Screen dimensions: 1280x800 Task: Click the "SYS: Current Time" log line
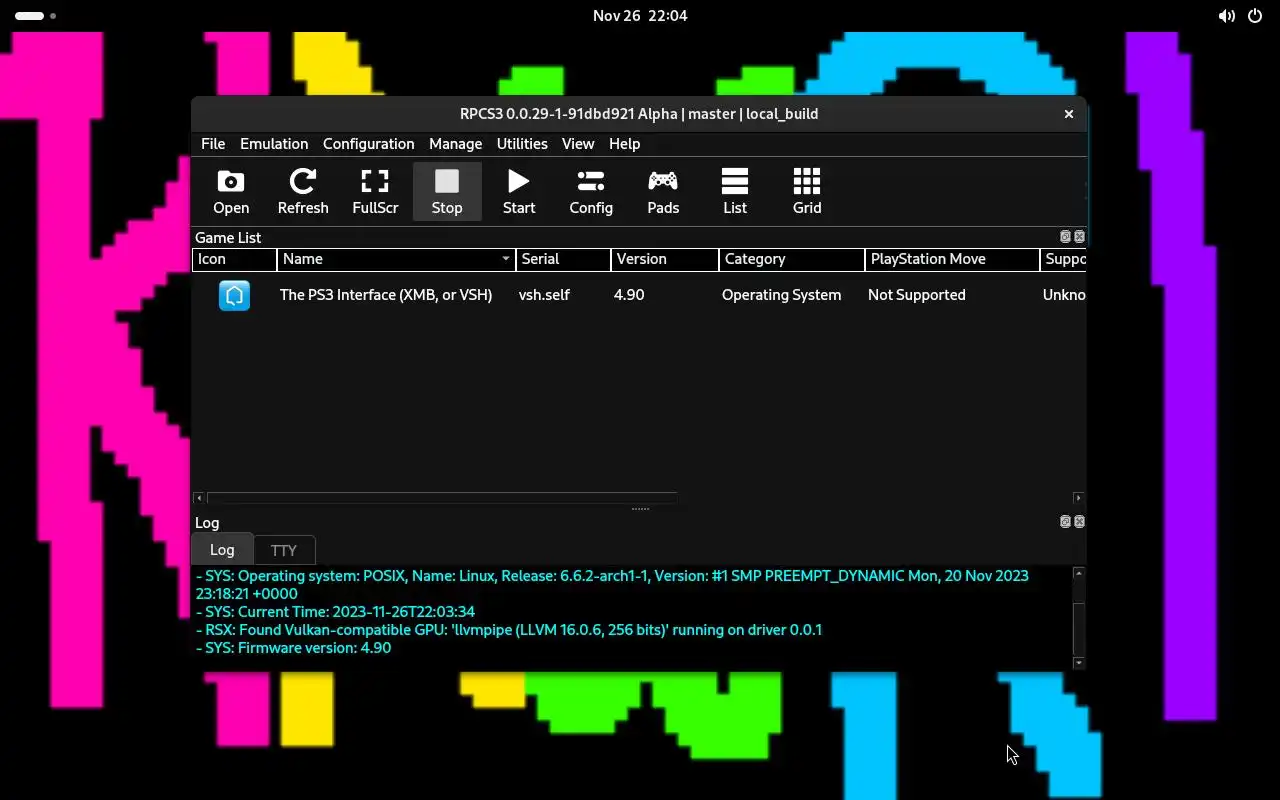point(335,612)
